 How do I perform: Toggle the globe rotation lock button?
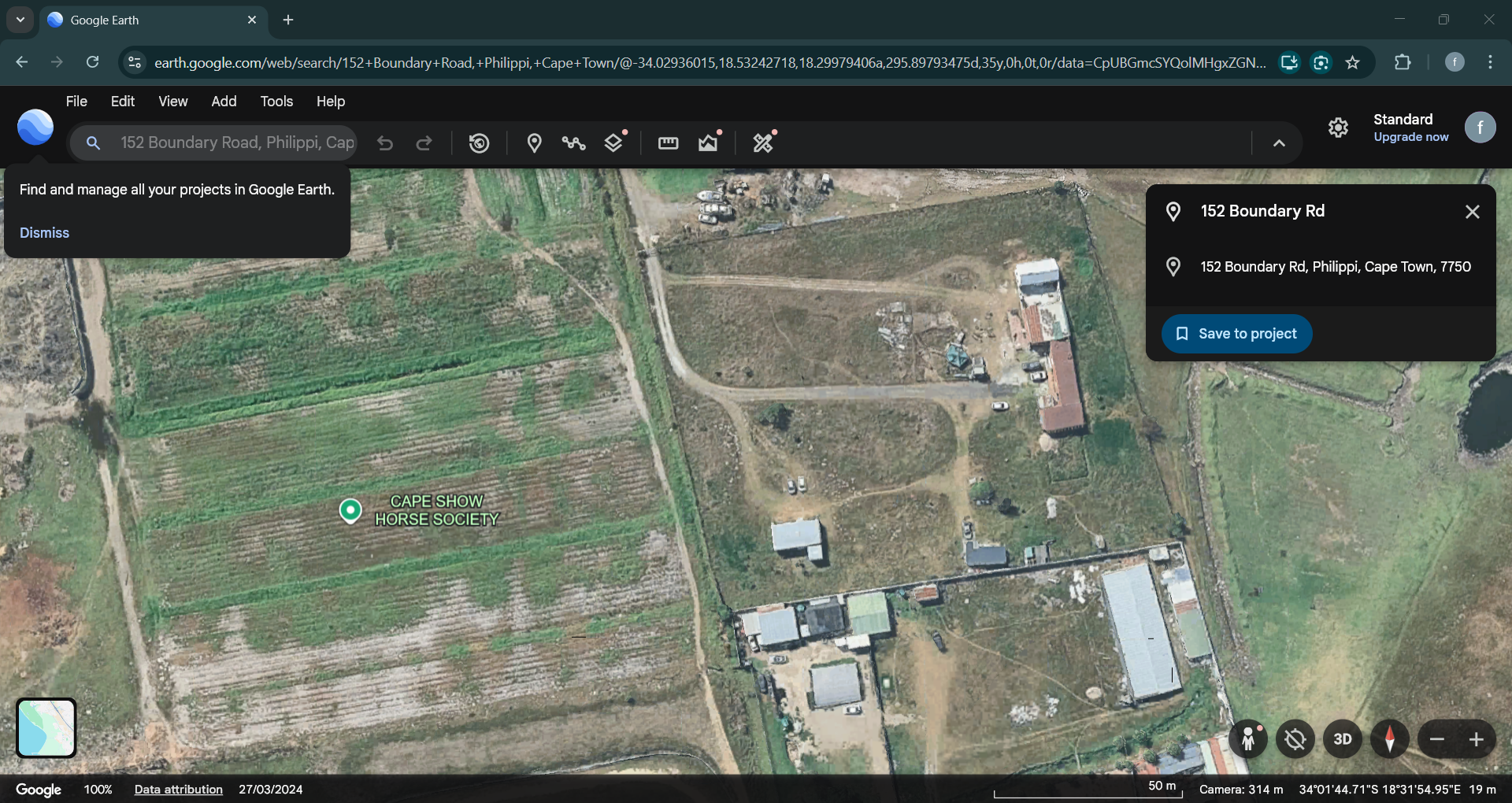pos(1295,739)
